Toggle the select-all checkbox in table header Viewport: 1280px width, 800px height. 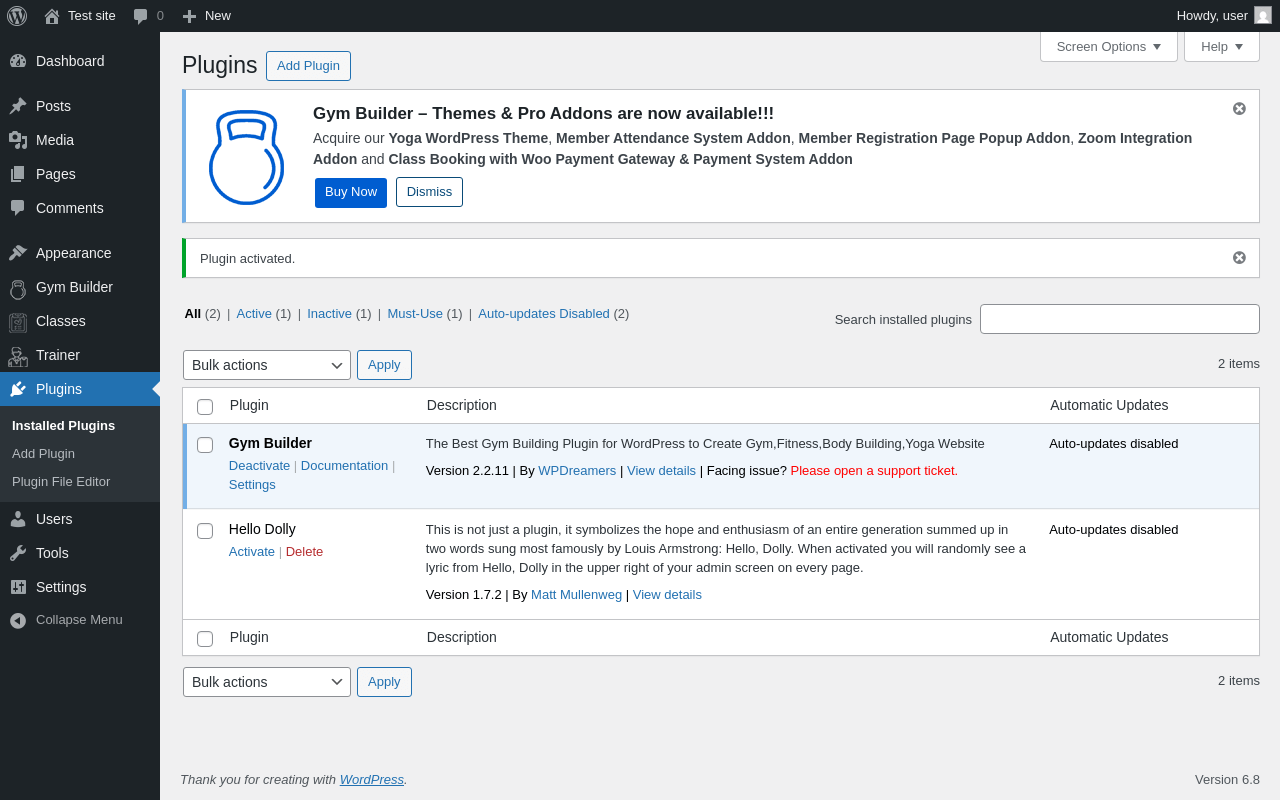pyautogui.click(x=205, y=407)
